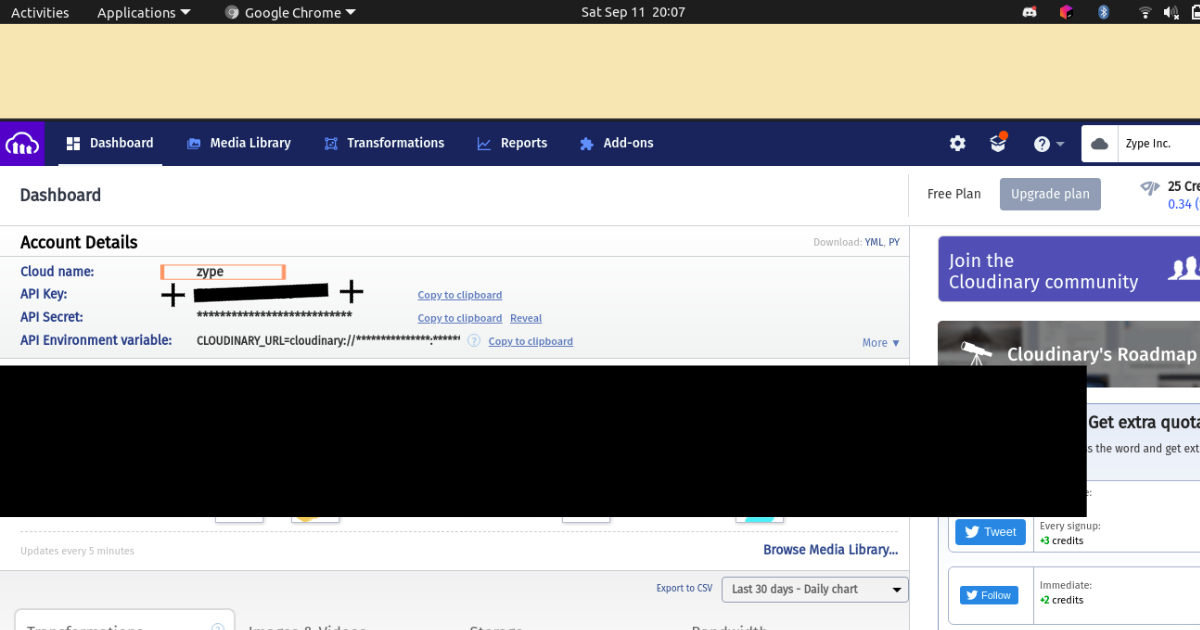The height and width of the screenshot is (630, 1200).
Task: Click the credits usage gauge icon
Action: point(1150,187)
